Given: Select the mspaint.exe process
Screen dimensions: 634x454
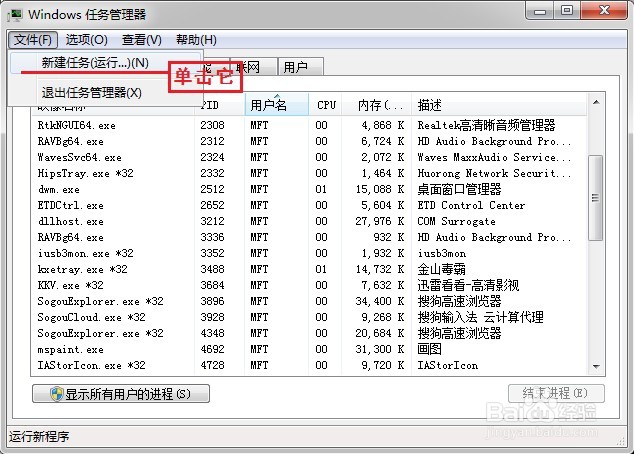Looking at the screenshot, I should [309, 349].
